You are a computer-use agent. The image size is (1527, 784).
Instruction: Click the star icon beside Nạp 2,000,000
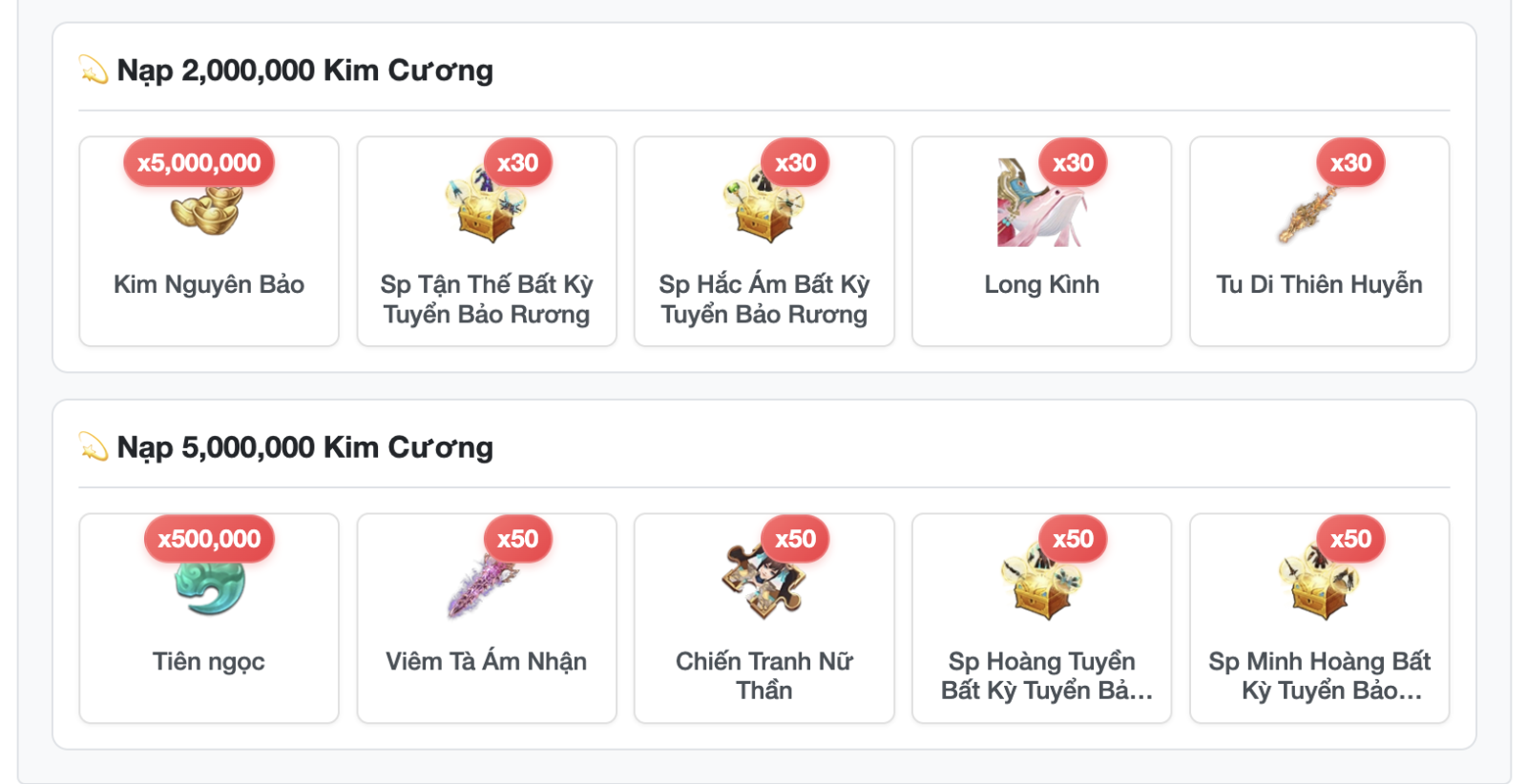[x=94, y=70]
